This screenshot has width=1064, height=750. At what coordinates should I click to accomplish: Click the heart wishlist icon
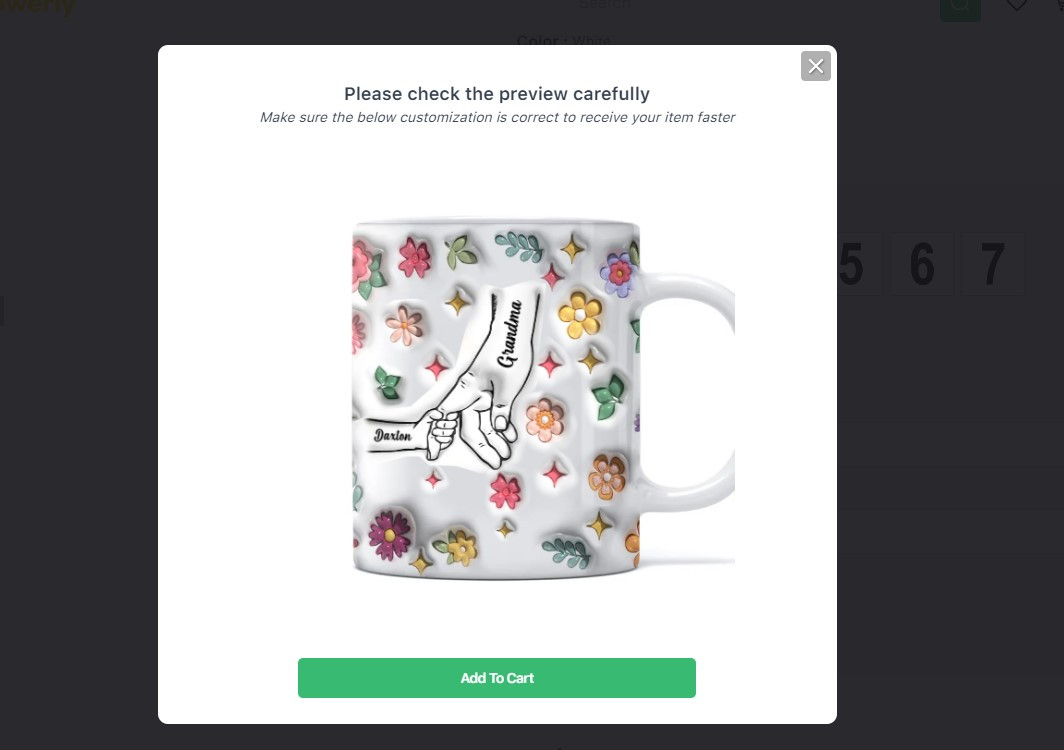pos(1016,5)
